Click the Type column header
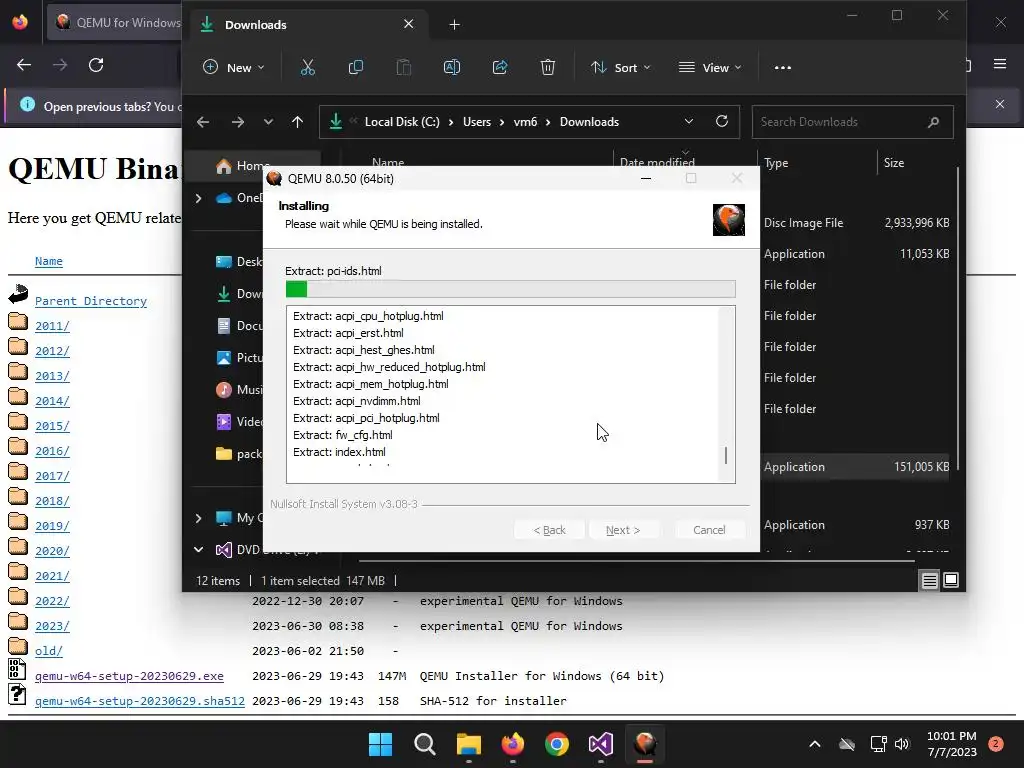 (x=776, y=163)
